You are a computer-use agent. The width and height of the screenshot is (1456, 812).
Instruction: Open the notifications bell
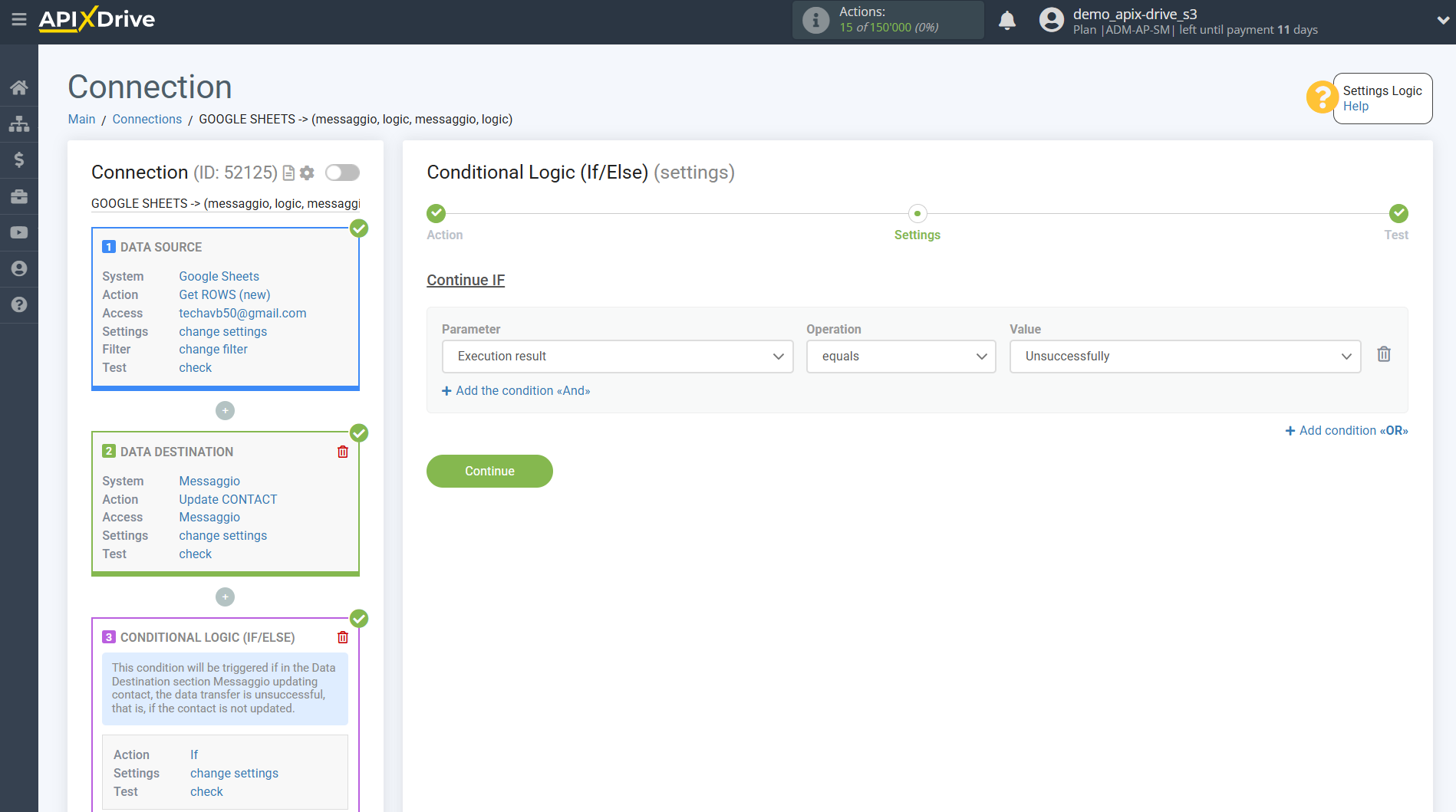[x=1007, y=20]
